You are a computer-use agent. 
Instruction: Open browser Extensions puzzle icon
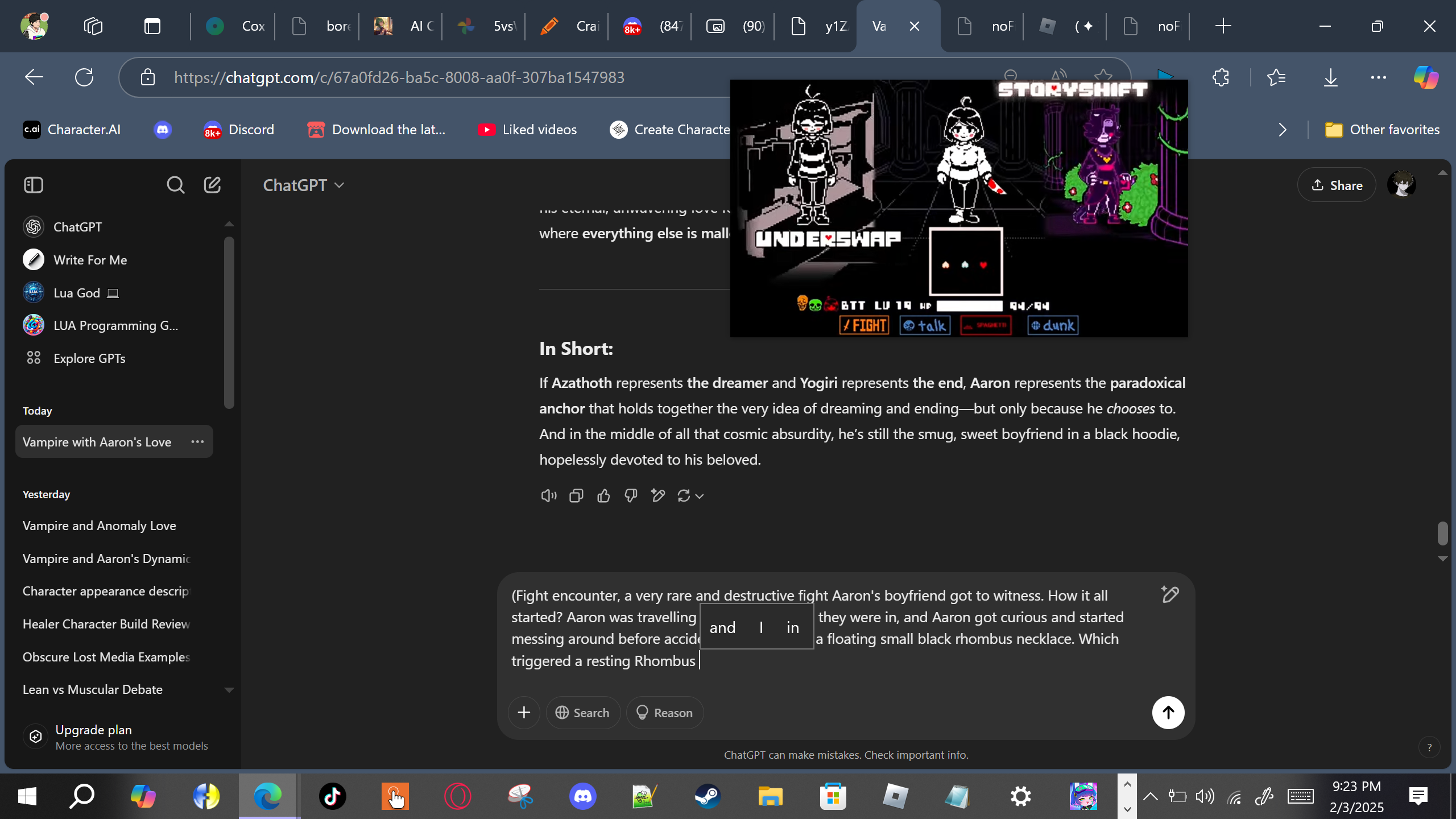[1221, 77]
